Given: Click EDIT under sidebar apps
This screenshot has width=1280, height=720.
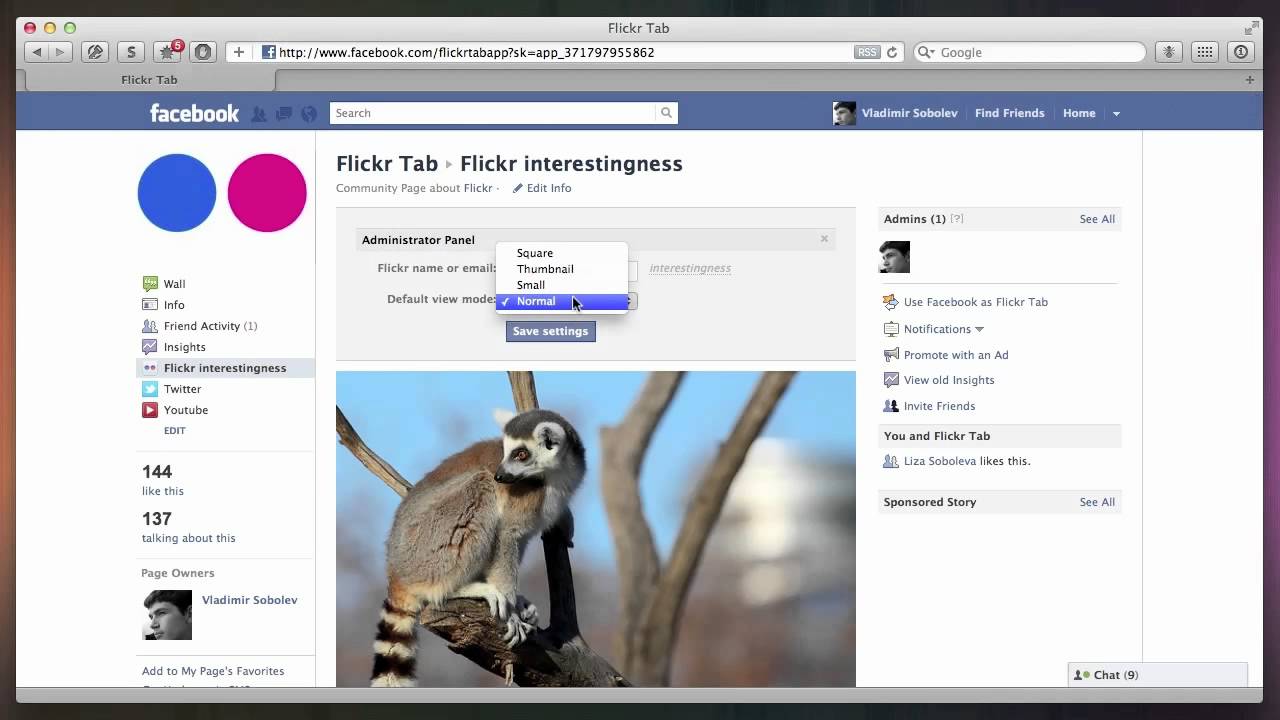Looking at the screenshot, I should (x=175, y=431).
